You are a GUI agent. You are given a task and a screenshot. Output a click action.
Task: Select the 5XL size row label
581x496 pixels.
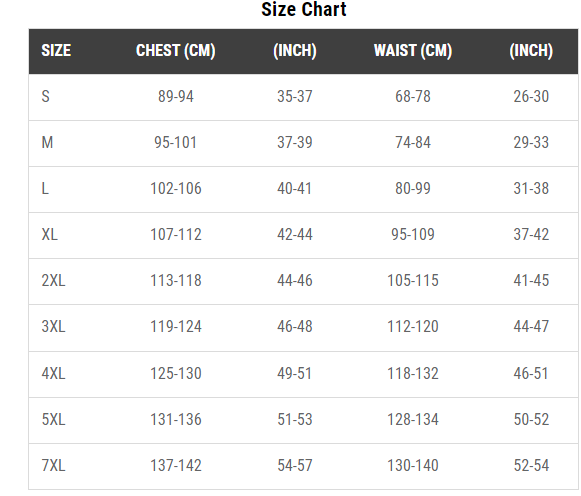click(53, 420)
